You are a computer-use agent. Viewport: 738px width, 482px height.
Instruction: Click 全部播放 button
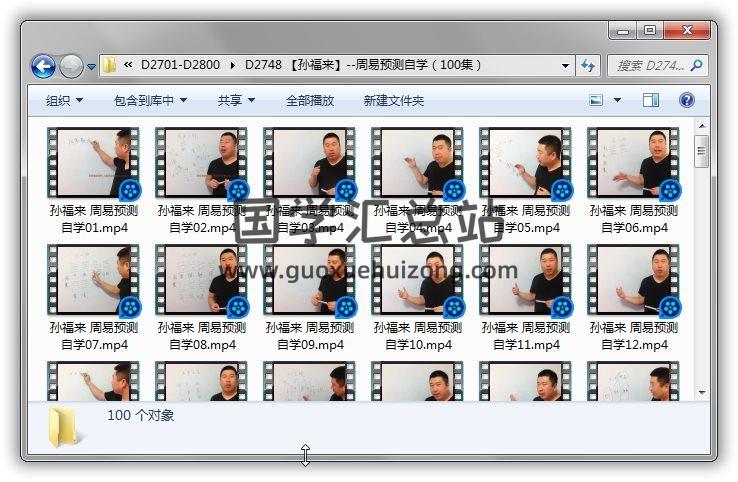310,100
